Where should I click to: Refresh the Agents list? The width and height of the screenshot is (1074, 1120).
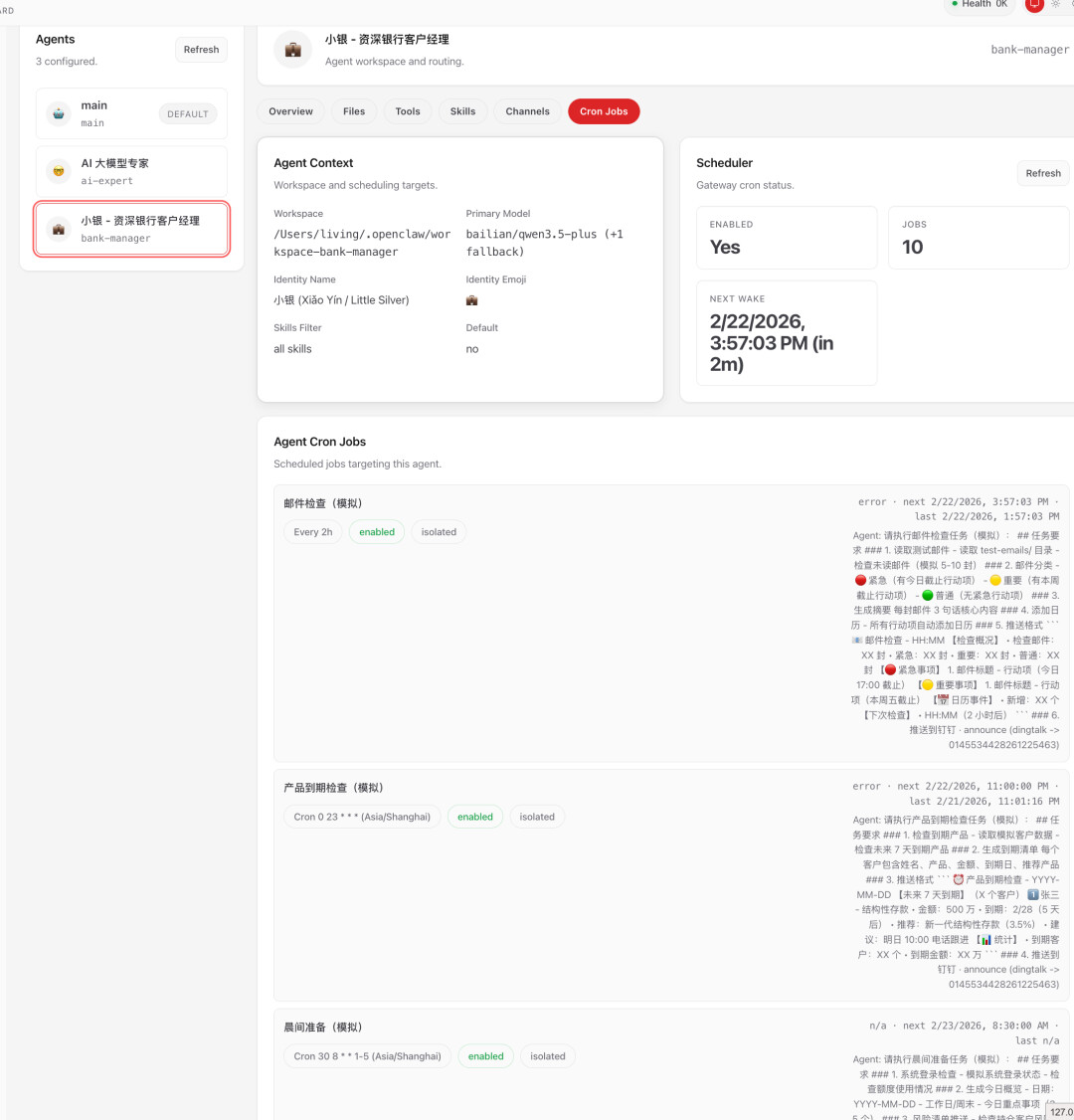201,50
